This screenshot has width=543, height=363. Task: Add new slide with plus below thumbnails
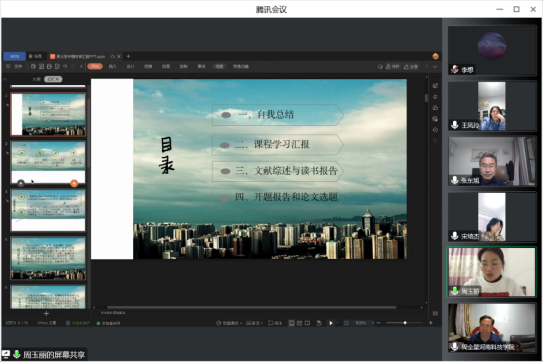[46, 314]
